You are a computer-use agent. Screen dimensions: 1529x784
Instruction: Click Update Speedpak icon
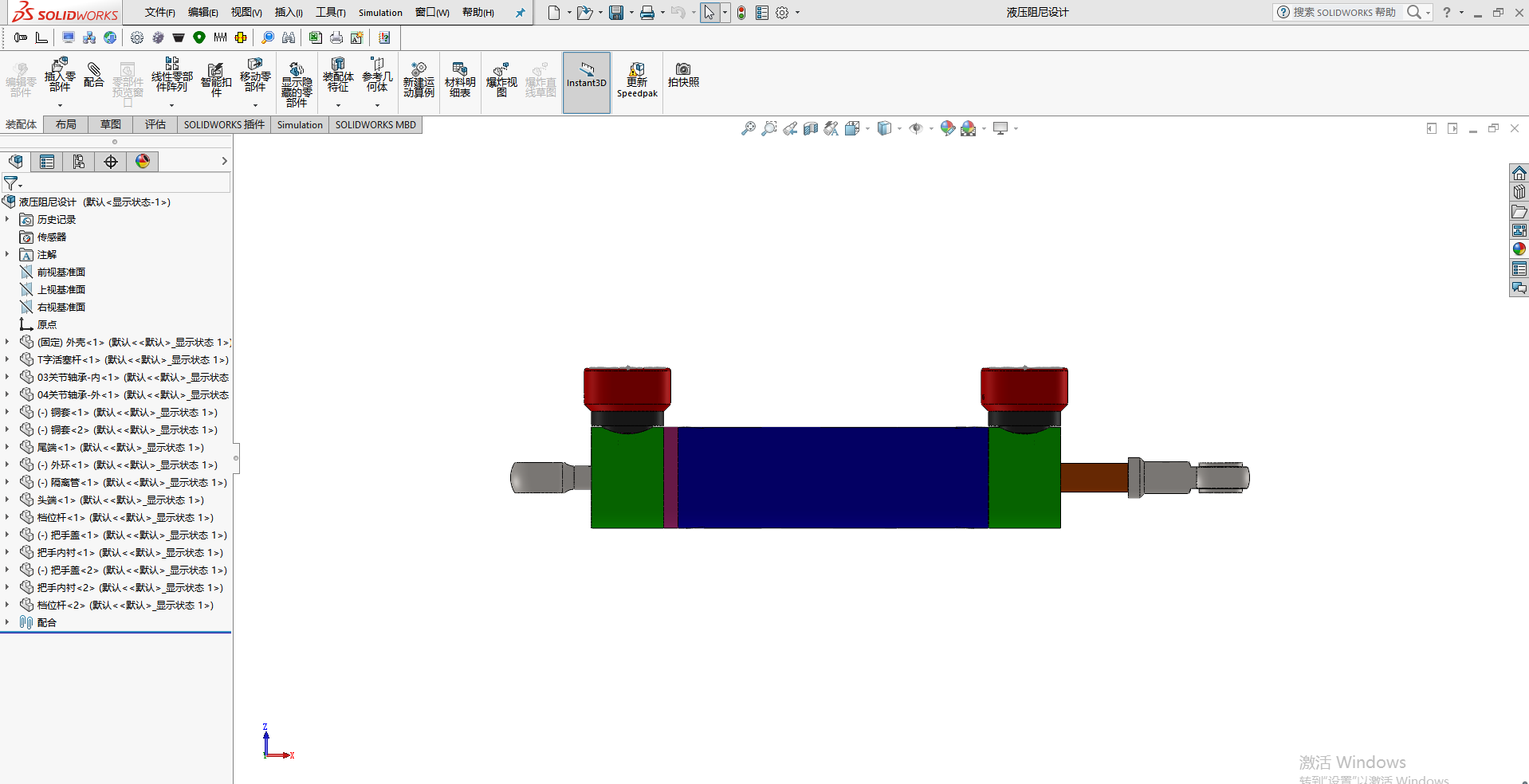(637, 80)
